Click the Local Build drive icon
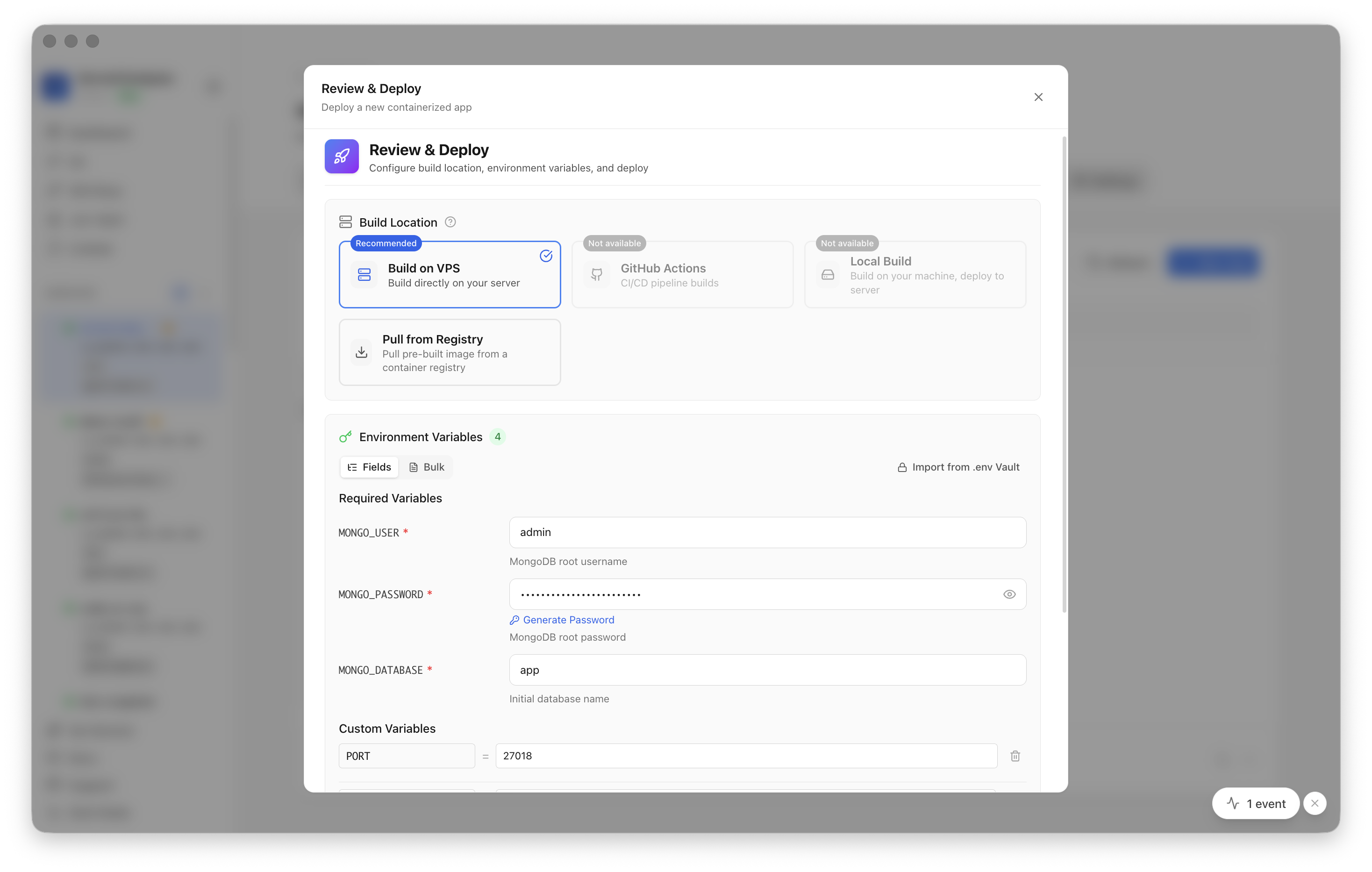 click(828, 275)
